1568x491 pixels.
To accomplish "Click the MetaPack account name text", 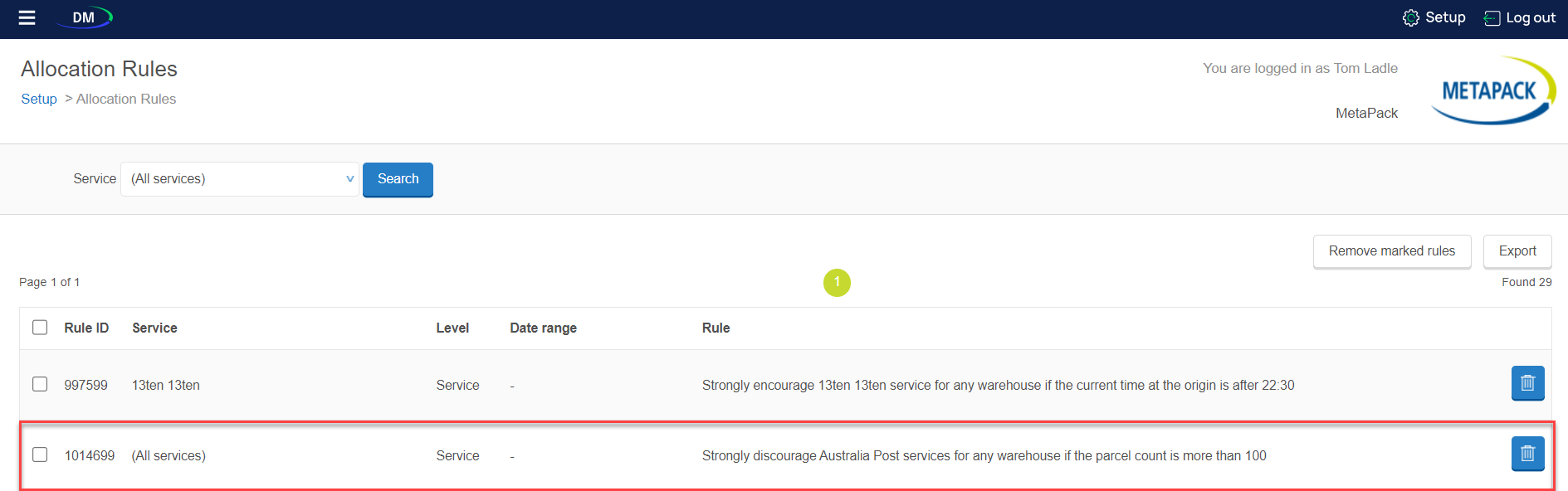I will coord(1366,113).
